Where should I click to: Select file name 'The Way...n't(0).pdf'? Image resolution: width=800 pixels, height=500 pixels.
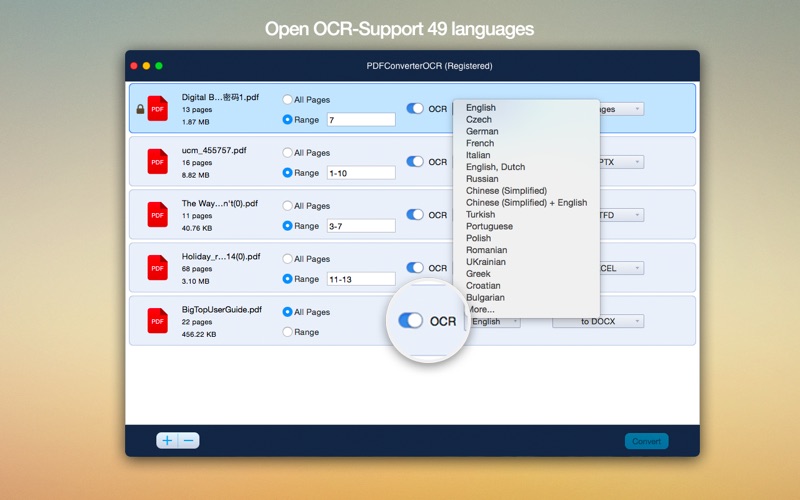point(219,204)
